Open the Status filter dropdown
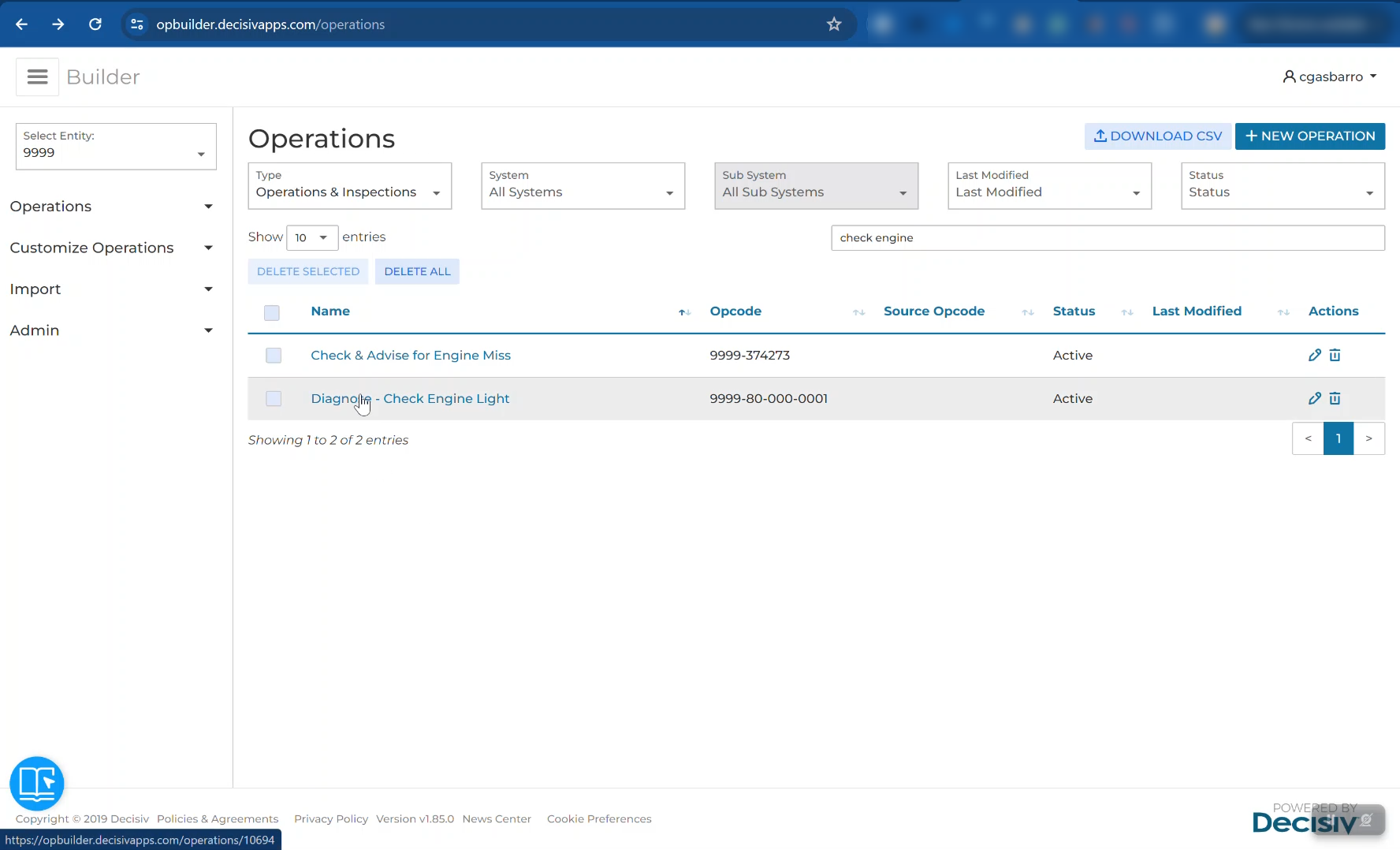1400x850 pixels. click(1283, 186)
